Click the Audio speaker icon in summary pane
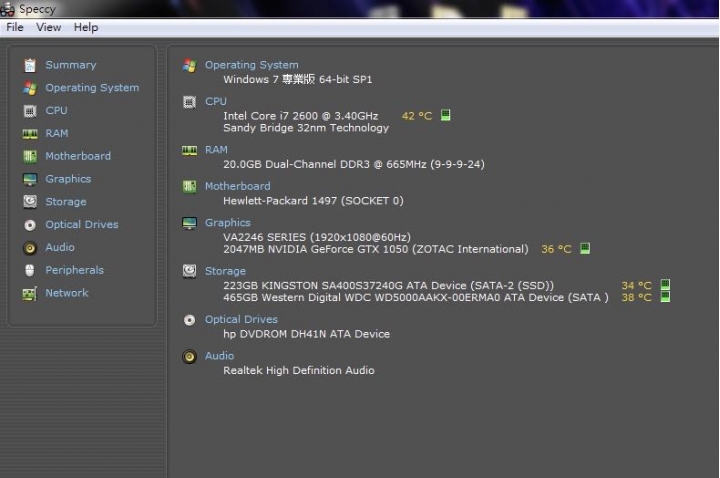Screen dimensions: 720x478 189,356
